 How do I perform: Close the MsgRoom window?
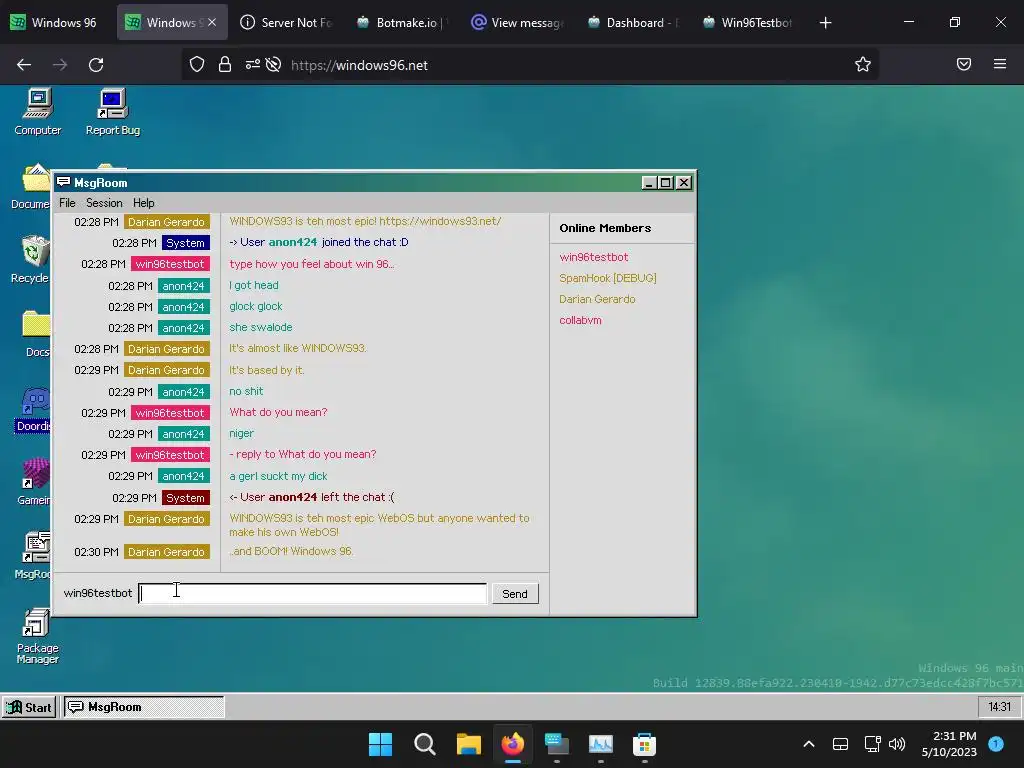tap(683, 183)
